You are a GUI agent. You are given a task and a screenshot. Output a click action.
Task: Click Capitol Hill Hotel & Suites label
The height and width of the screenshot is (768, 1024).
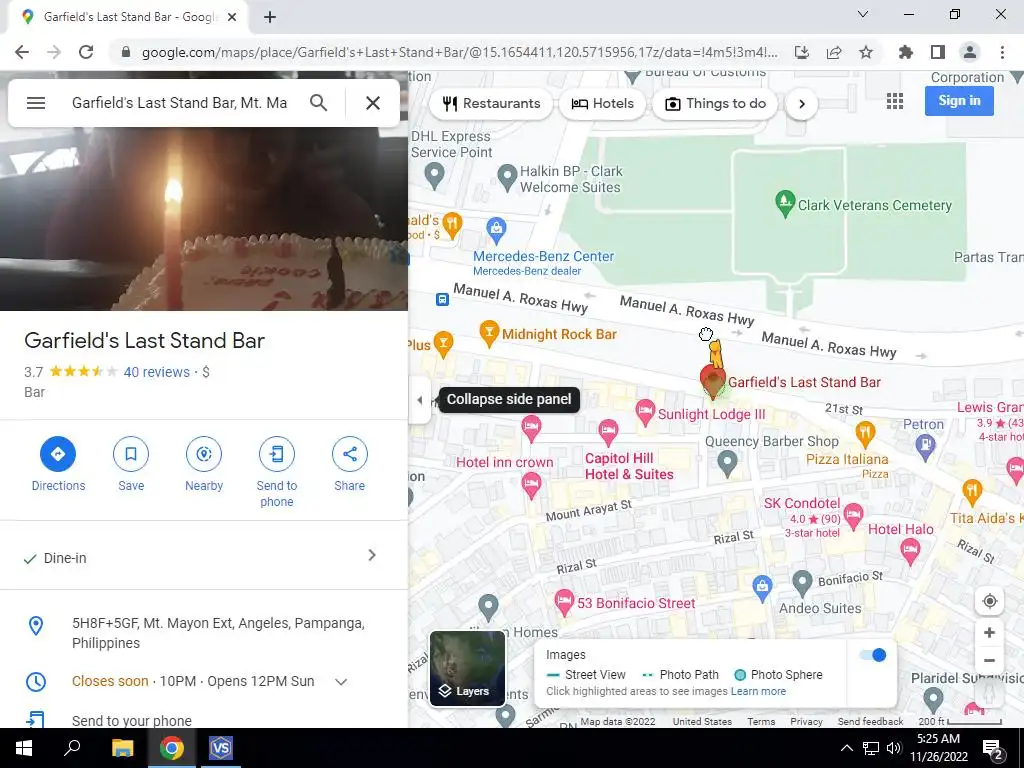tap(628, 466)
